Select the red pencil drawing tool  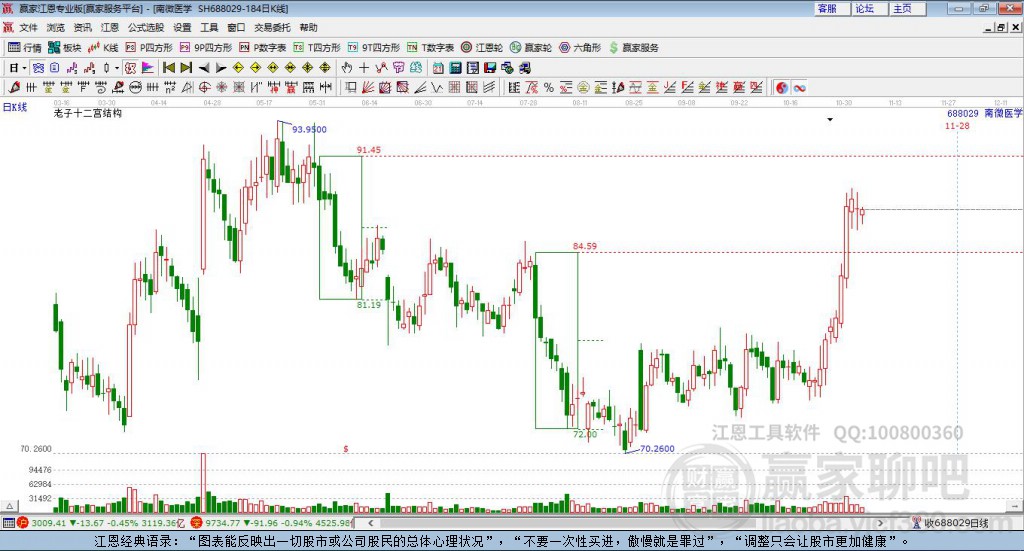pos(14,87)
